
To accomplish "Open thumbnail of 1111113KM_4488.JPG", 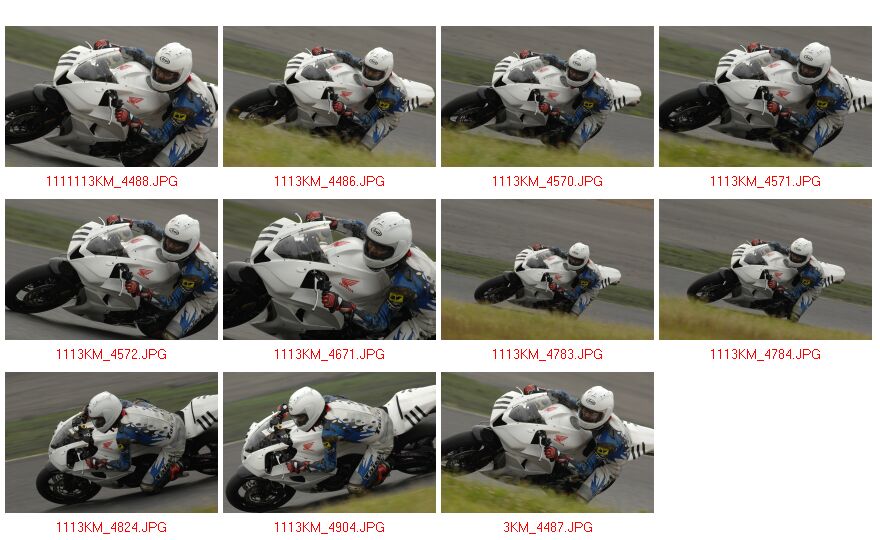I will tap(111, 96).
